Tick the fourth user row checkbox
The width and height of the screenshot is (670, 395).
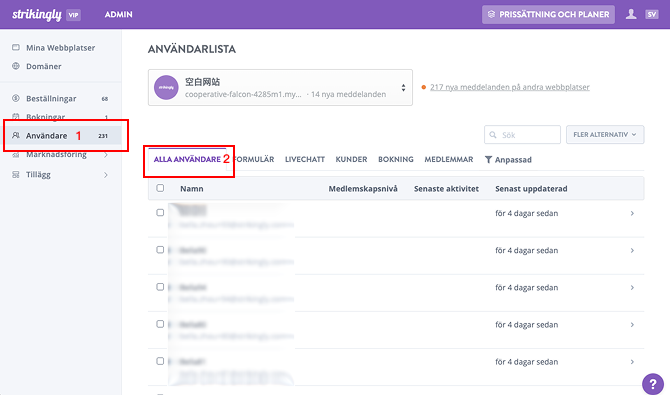point(160,324)
